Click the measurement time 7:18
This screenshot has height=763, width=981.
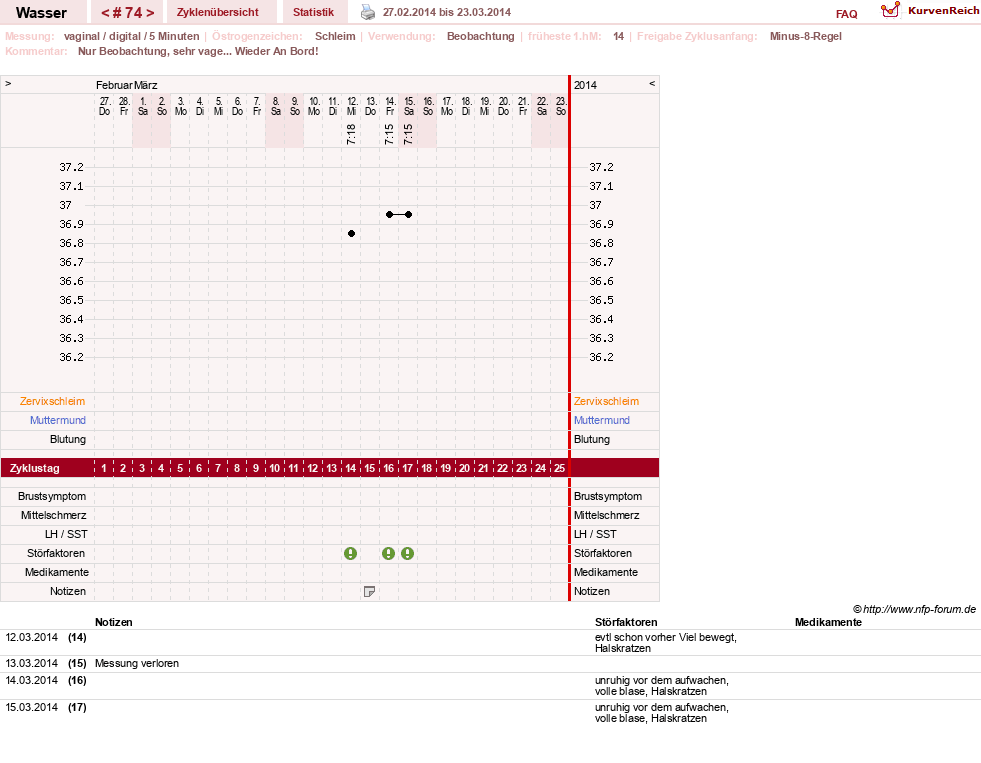coord(351,134)
